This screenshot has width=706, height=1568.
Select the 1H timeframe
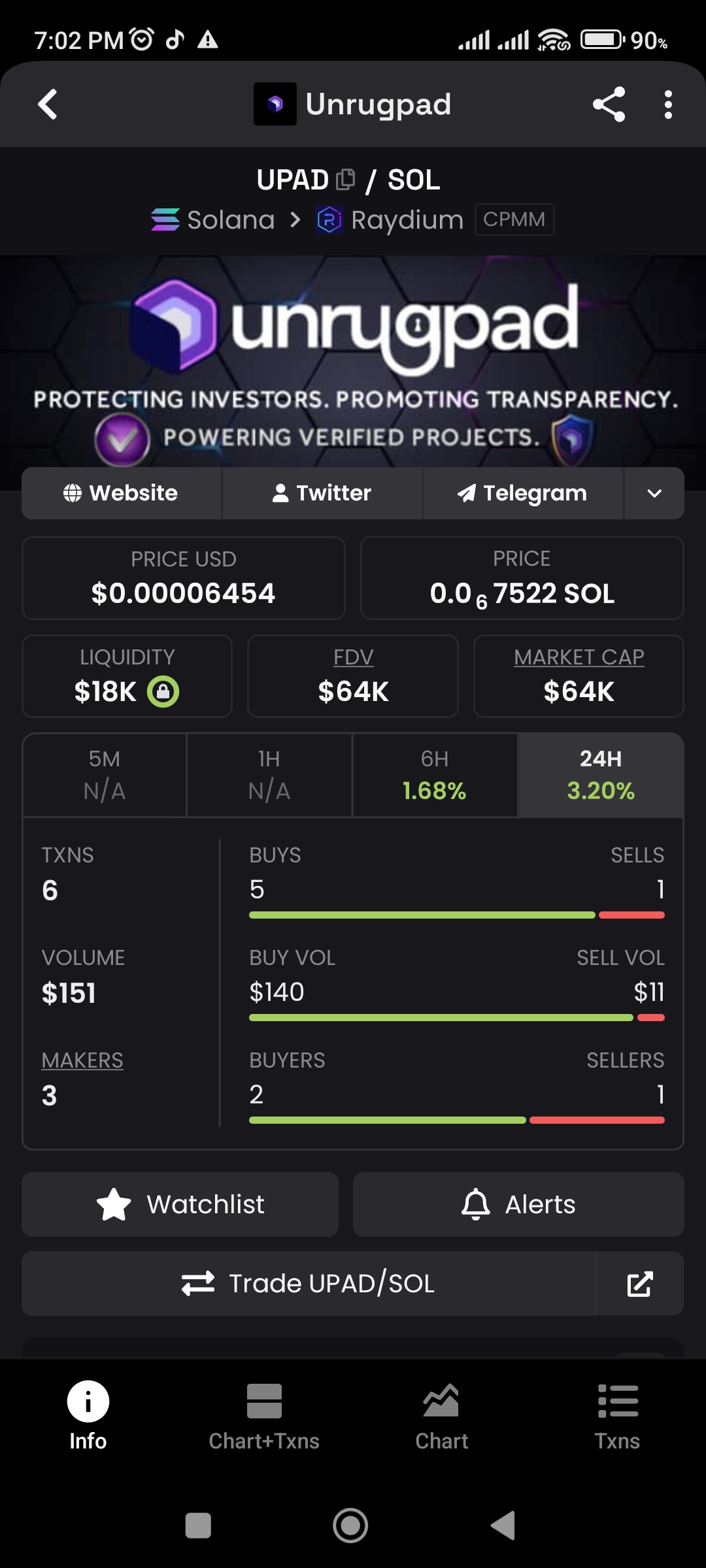(269, 775)
